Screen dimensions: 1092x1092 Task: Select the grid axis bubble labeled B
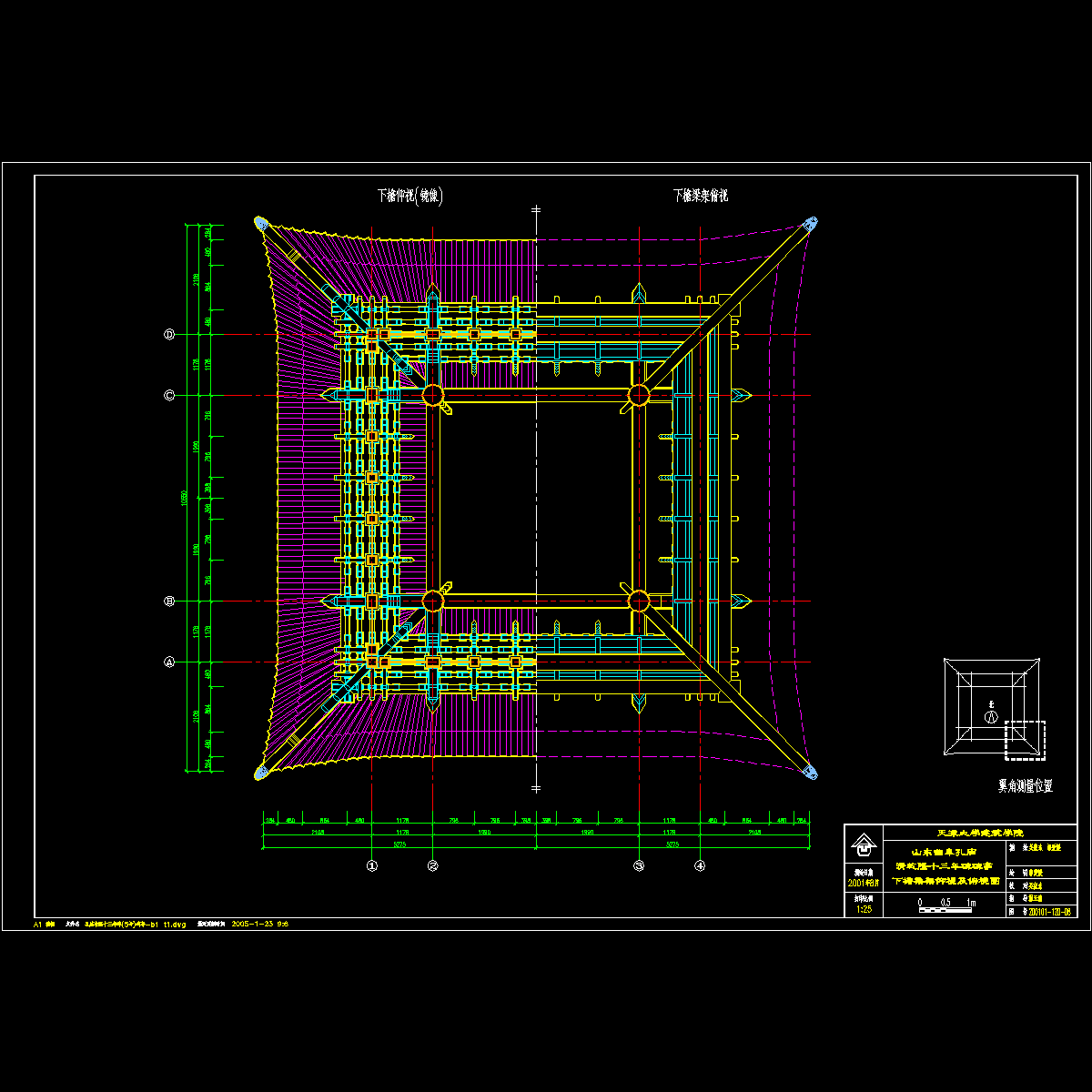pyautogui.click(x=169, y=602)
